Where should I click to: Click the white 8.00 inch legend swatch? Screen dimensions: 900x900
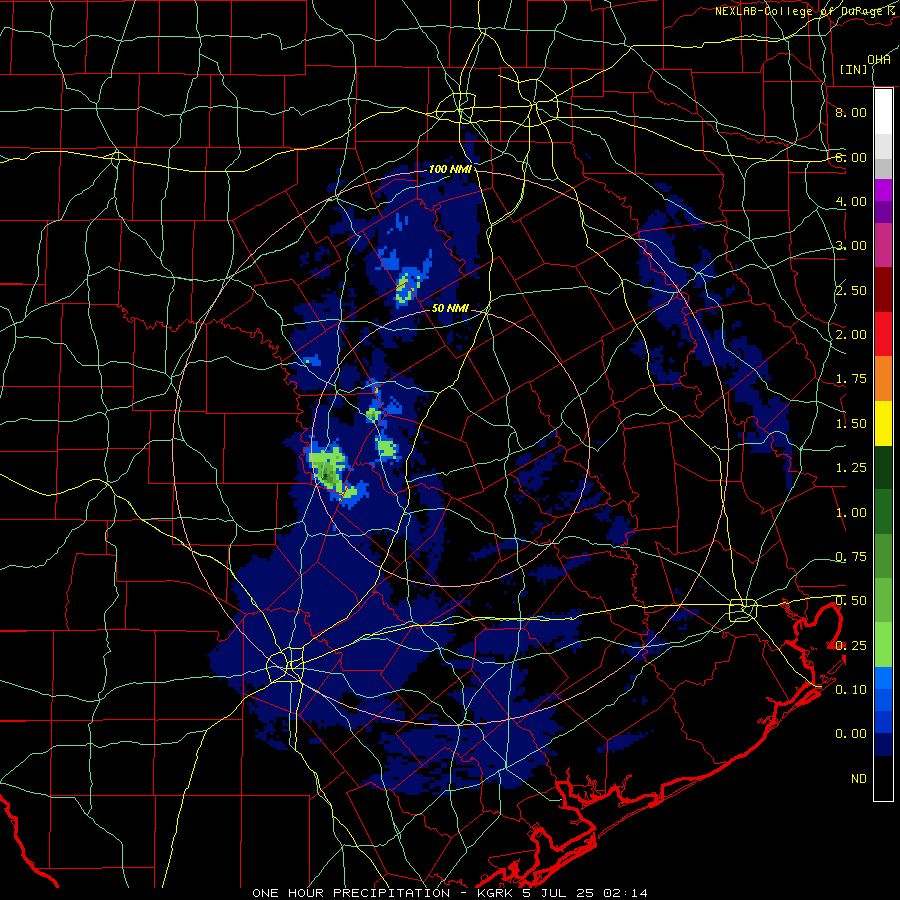[x=883, y=111]
